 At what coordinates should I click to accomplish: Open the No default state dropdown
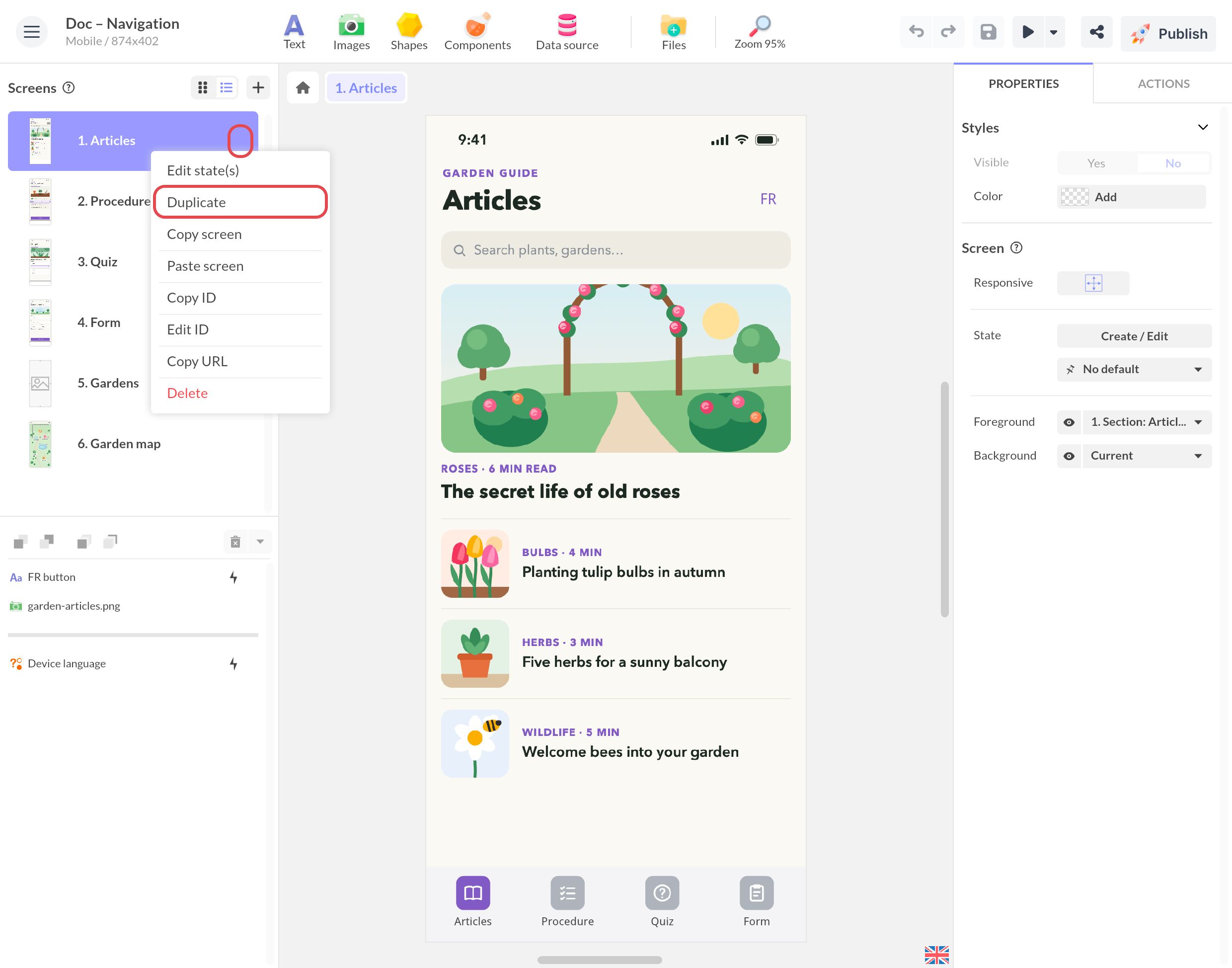pyautogui.click(x=1134, y=370)
